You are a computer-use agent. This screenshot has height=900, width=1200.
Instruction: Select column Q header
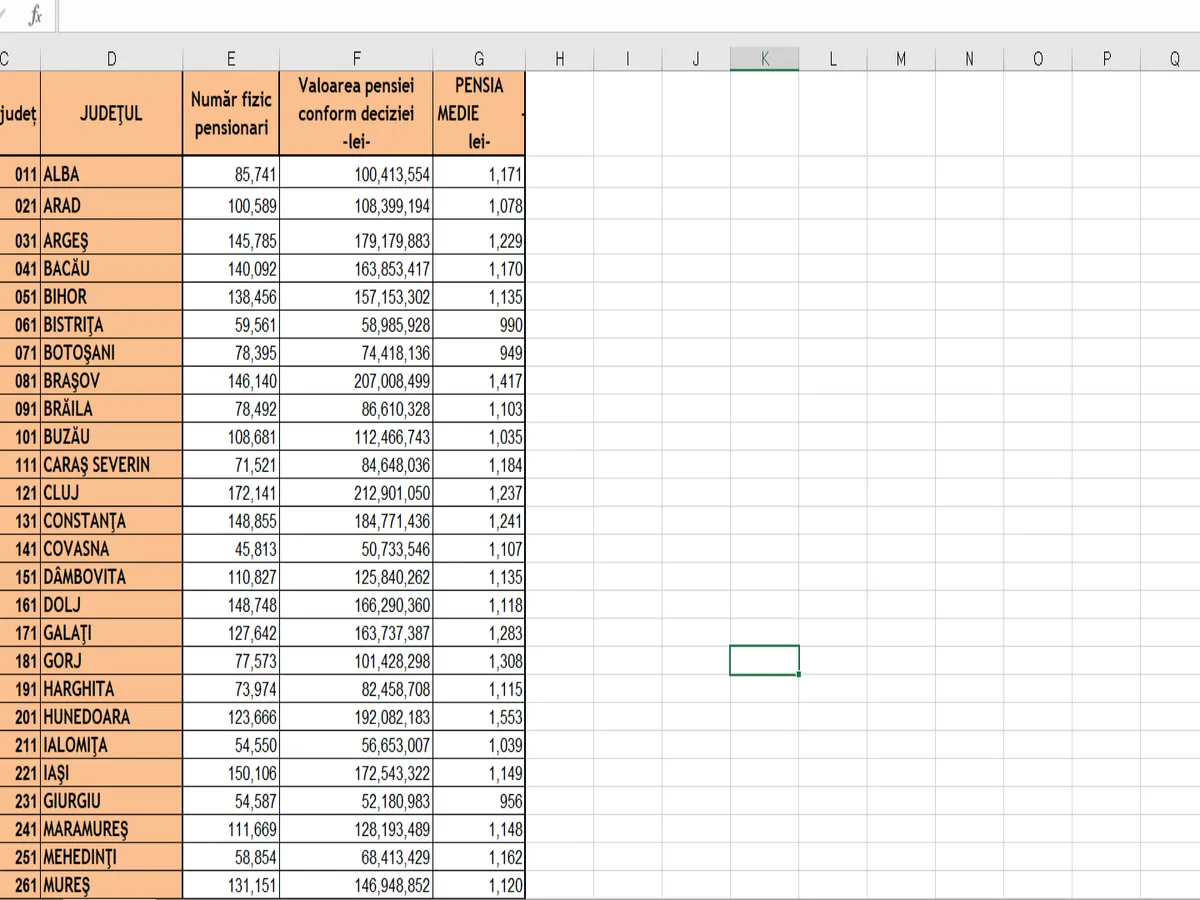click(1174, 59)
